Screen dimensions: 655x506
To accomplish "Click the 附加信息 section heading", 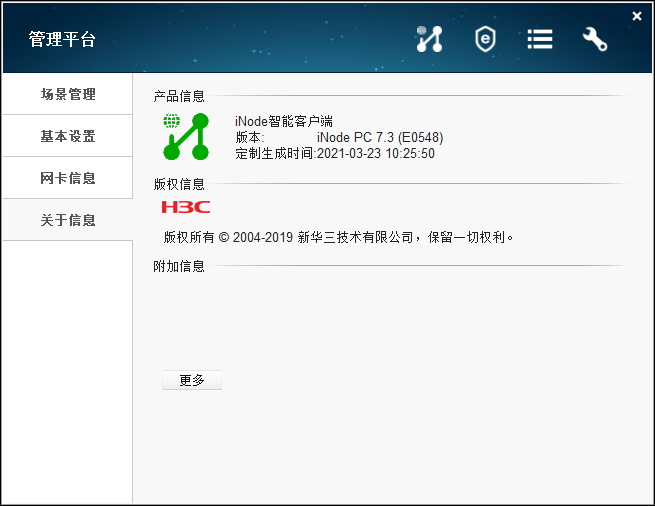I will point(179,266).
